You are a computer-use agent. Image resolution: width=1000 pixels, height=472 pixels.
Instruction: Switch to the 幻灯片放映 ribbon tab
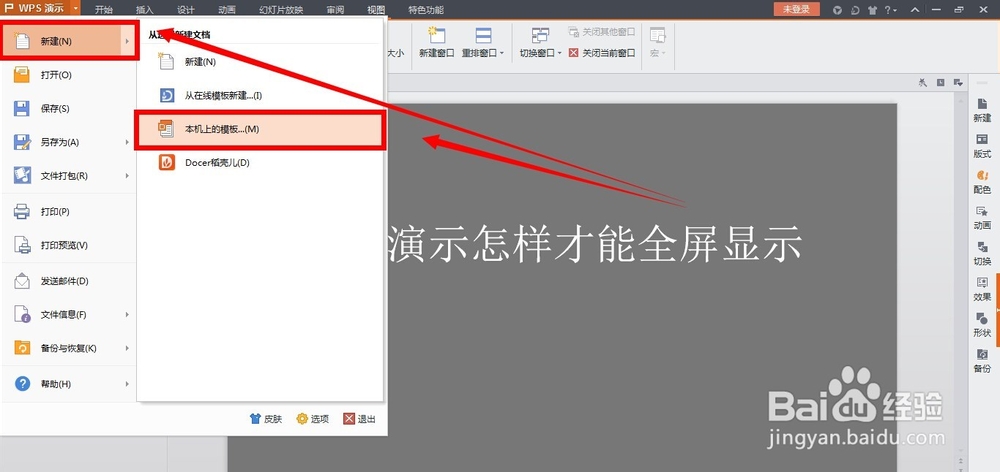pyautogui.click(x=281, y=10)
